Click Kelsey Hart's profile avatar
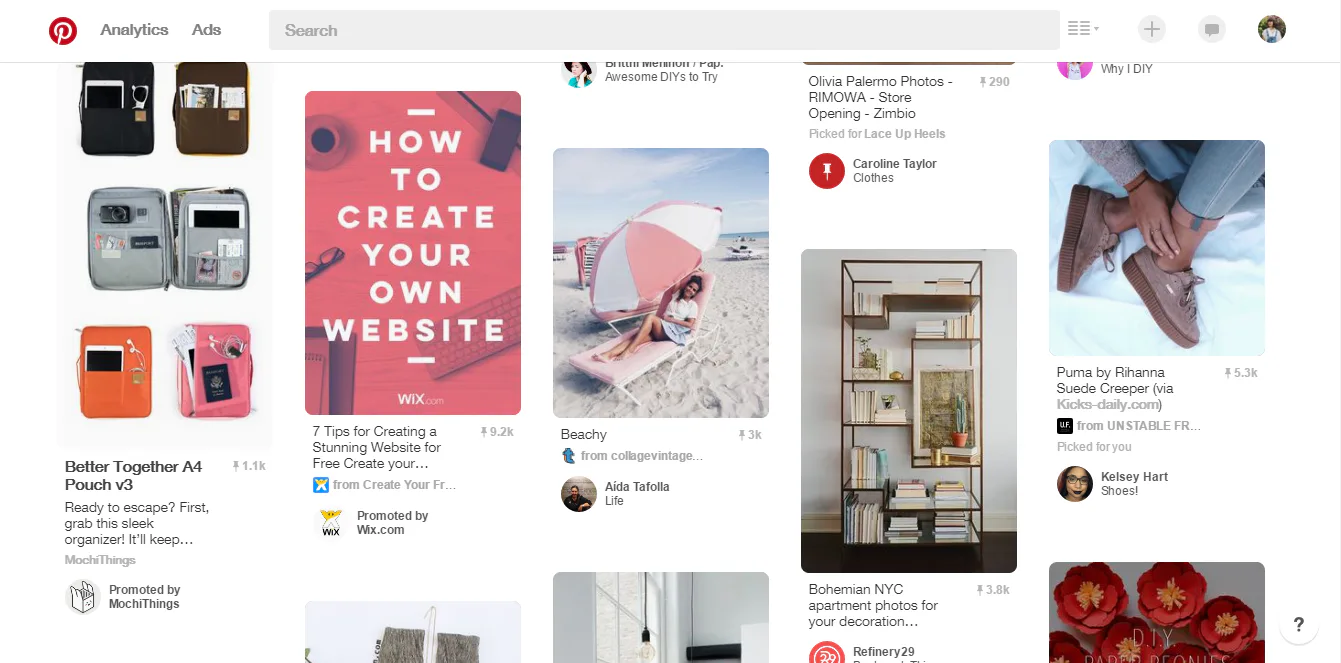1341x663 pixels. (1075, 484)
